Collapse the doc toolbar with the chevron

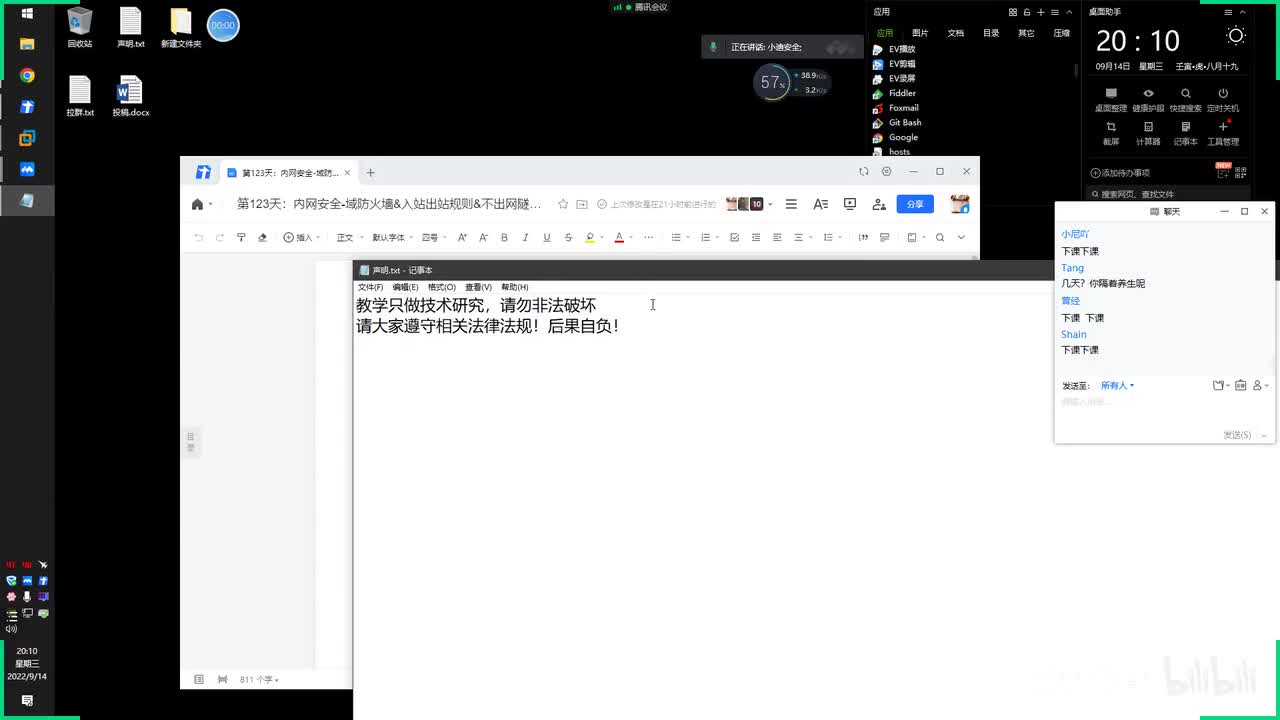pos(961,237)
